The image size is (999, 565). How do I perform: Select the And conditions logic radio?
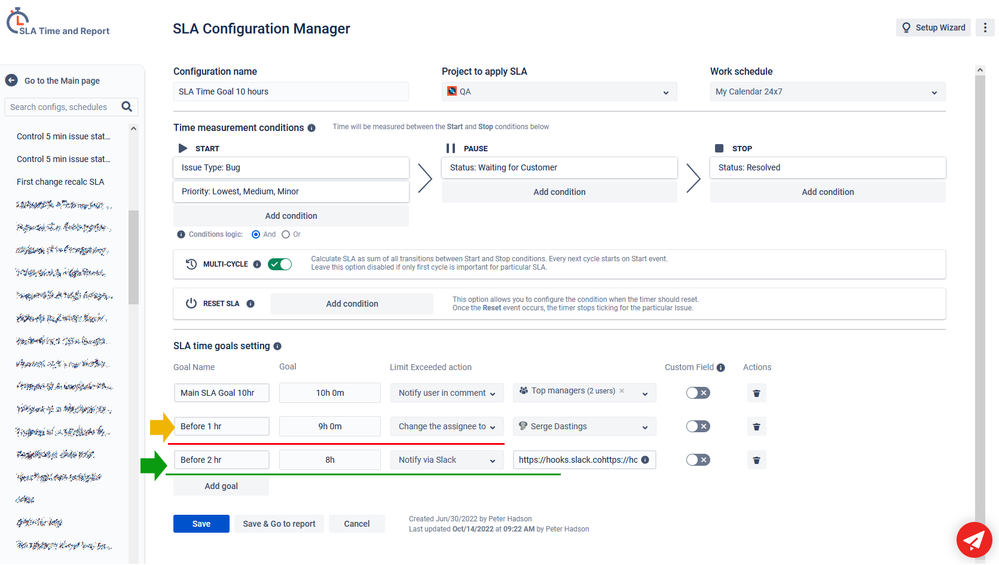pos(255,234)
